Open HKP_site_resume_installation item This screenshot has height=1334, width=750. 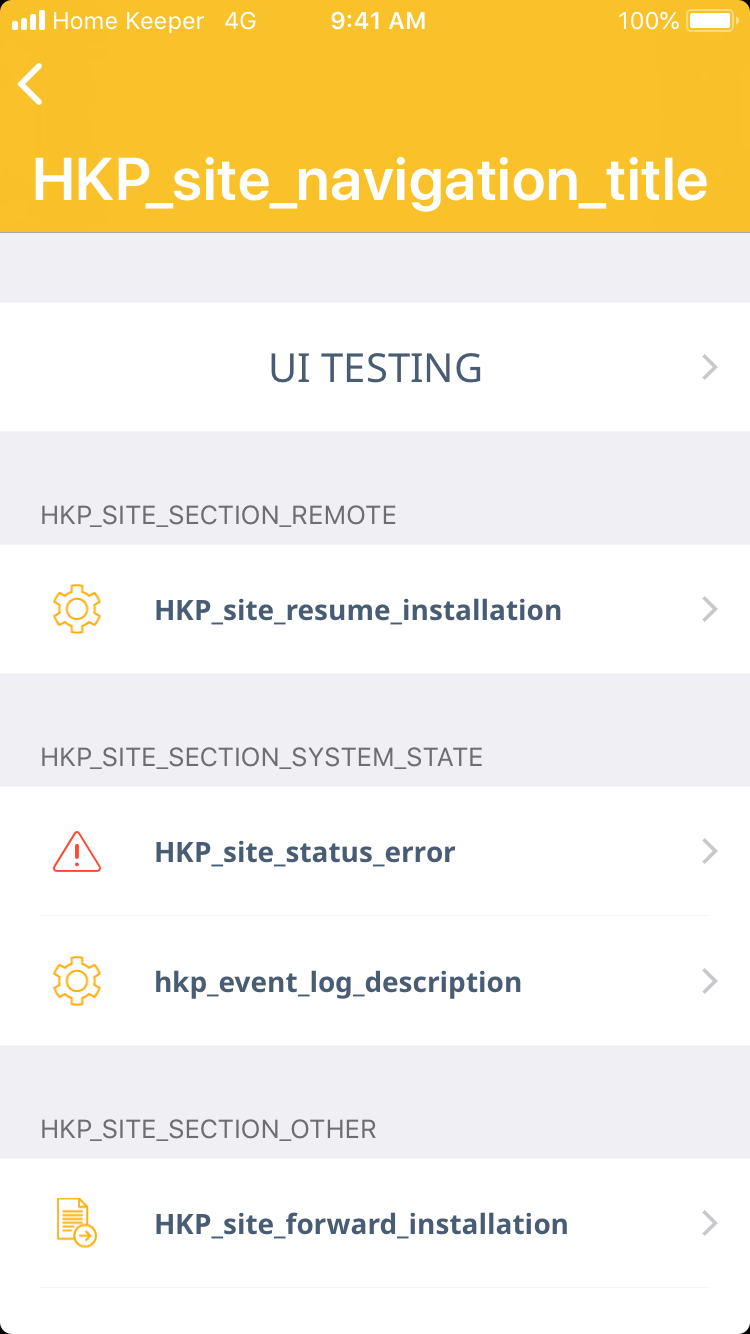pos(358,610)
